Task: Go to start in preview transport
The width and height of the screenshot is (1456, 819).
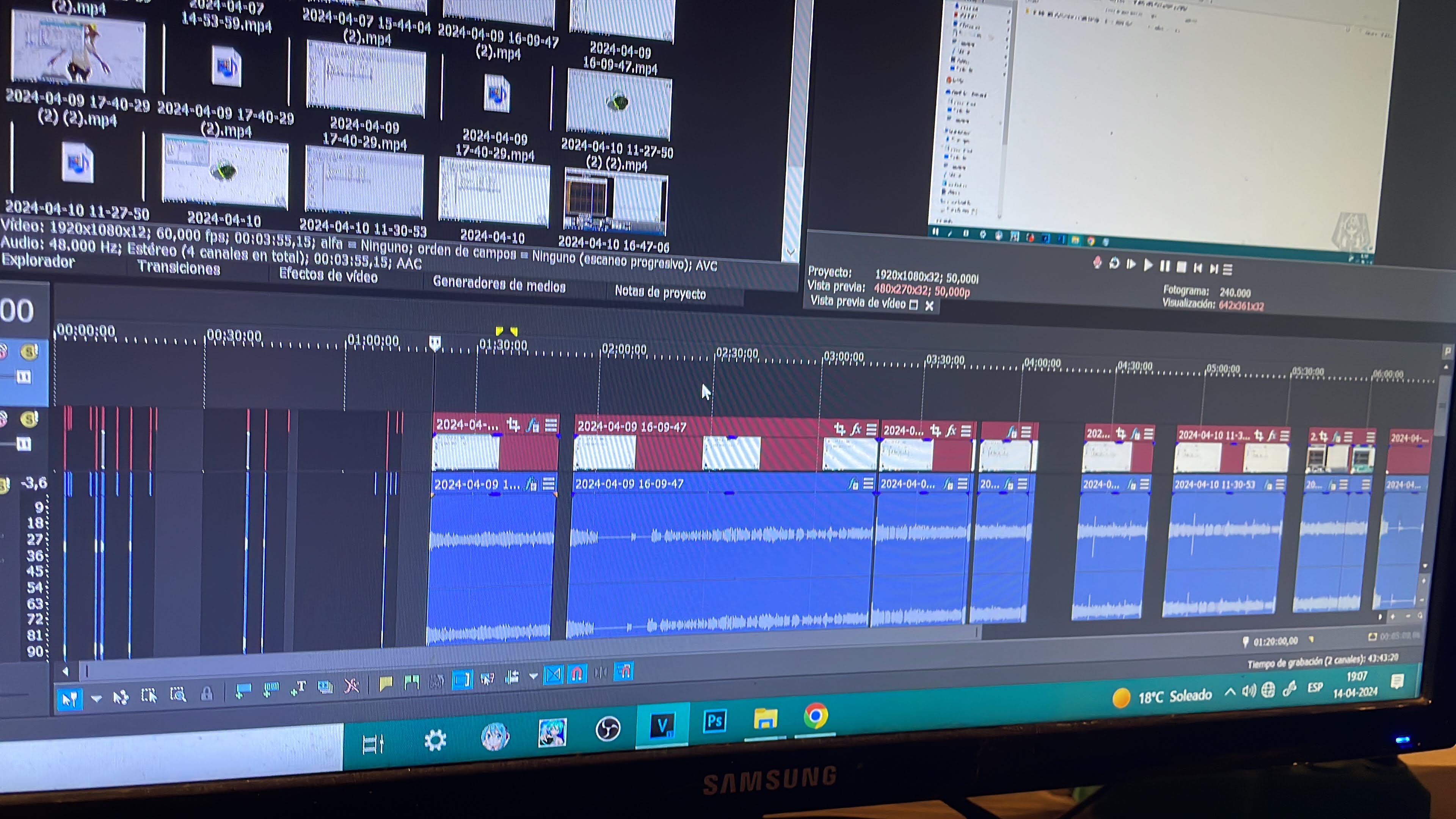Action: click(x=1198, y=268)
